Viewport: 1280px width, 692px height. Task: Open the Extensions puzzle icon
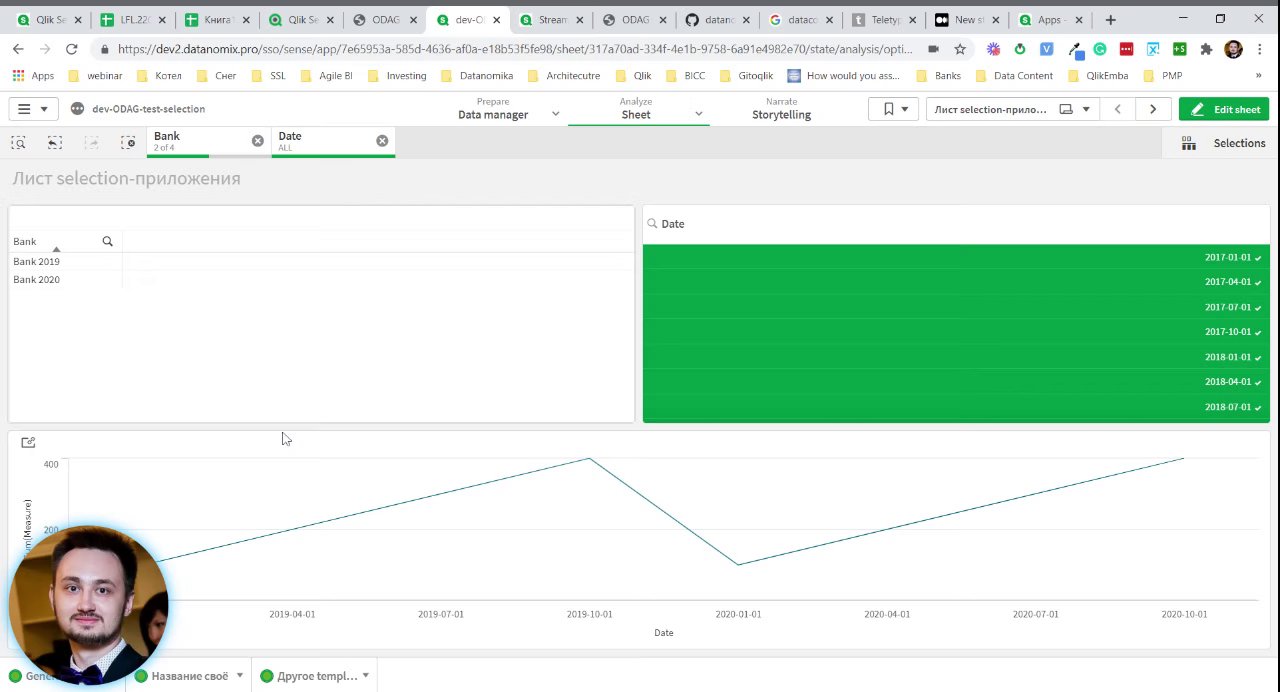[x=1206, y=49]
